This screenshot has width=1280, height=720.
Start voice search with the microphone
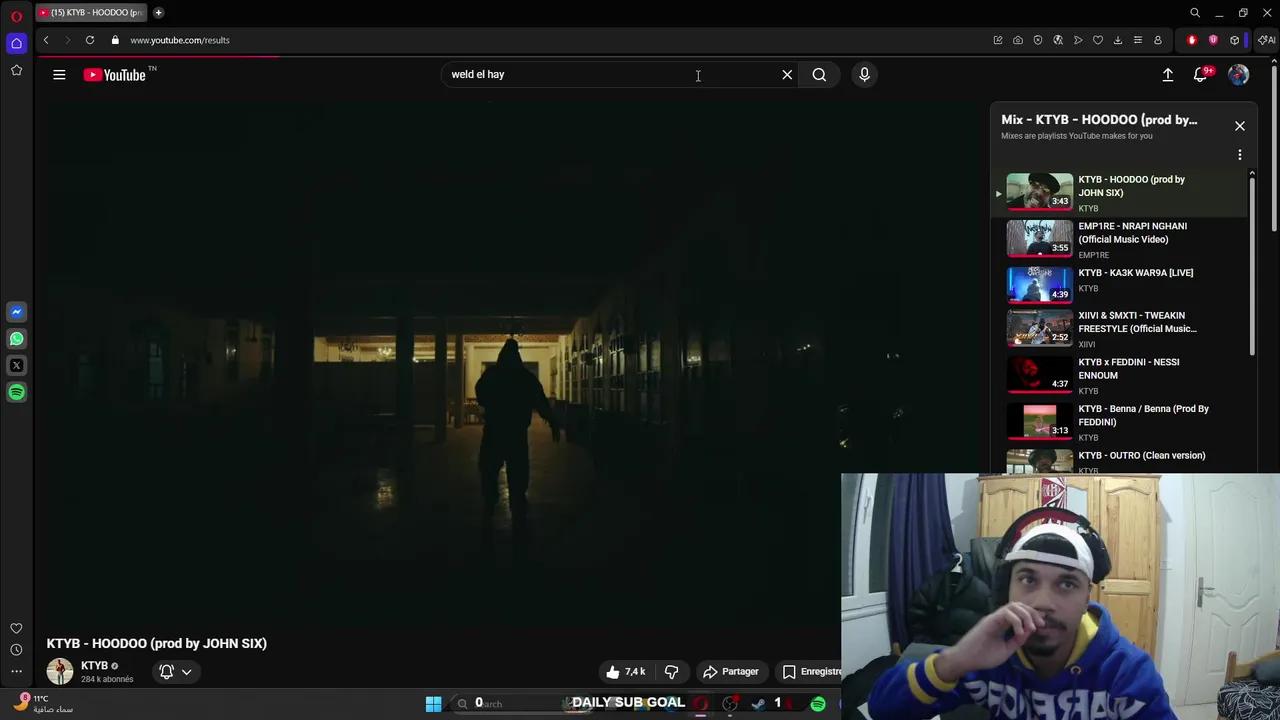[x=865, y=74]
